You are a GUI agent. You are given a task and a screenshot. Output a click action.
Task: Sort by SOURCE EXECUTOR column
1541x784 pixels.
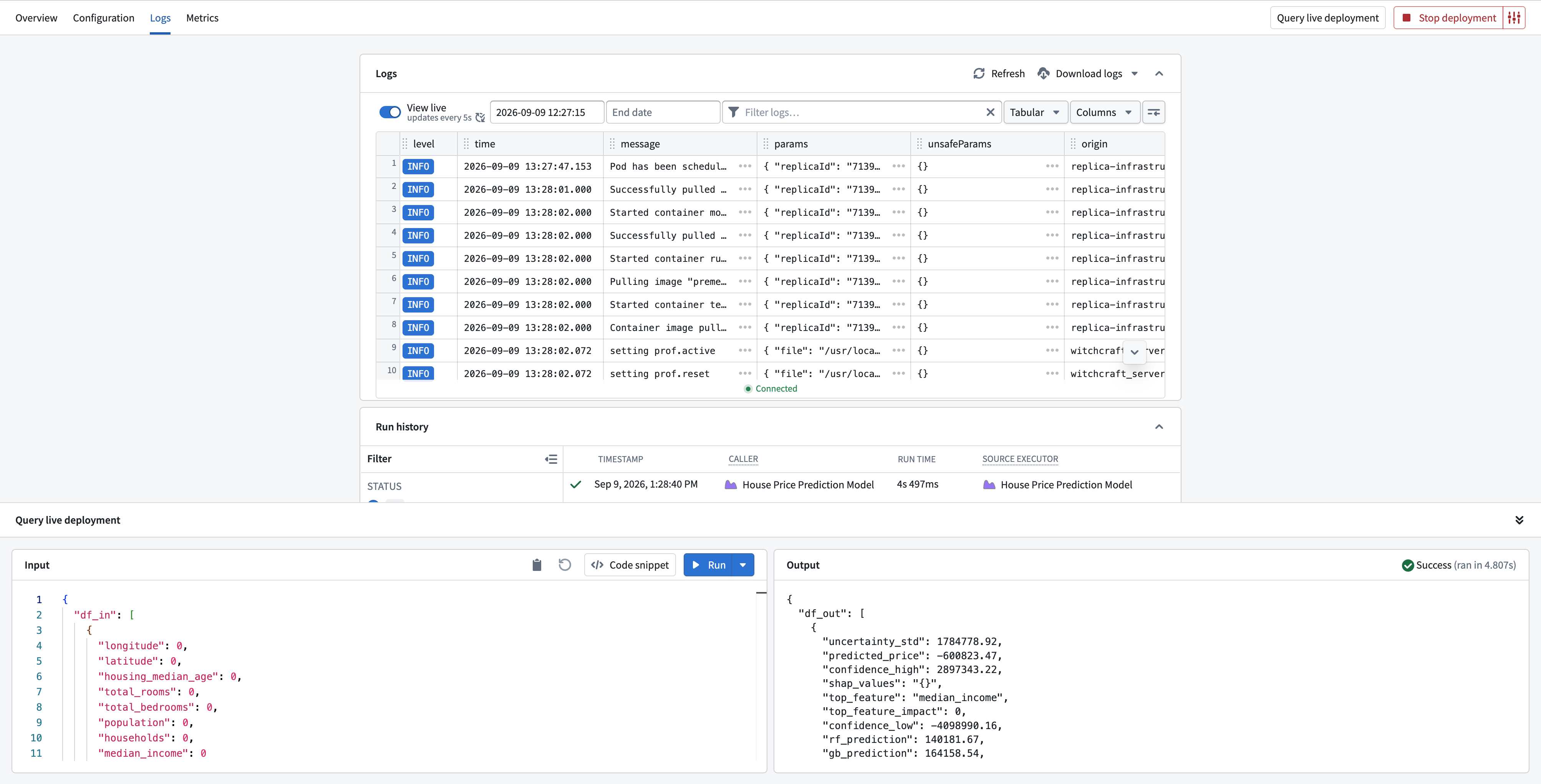(1020, 459)
